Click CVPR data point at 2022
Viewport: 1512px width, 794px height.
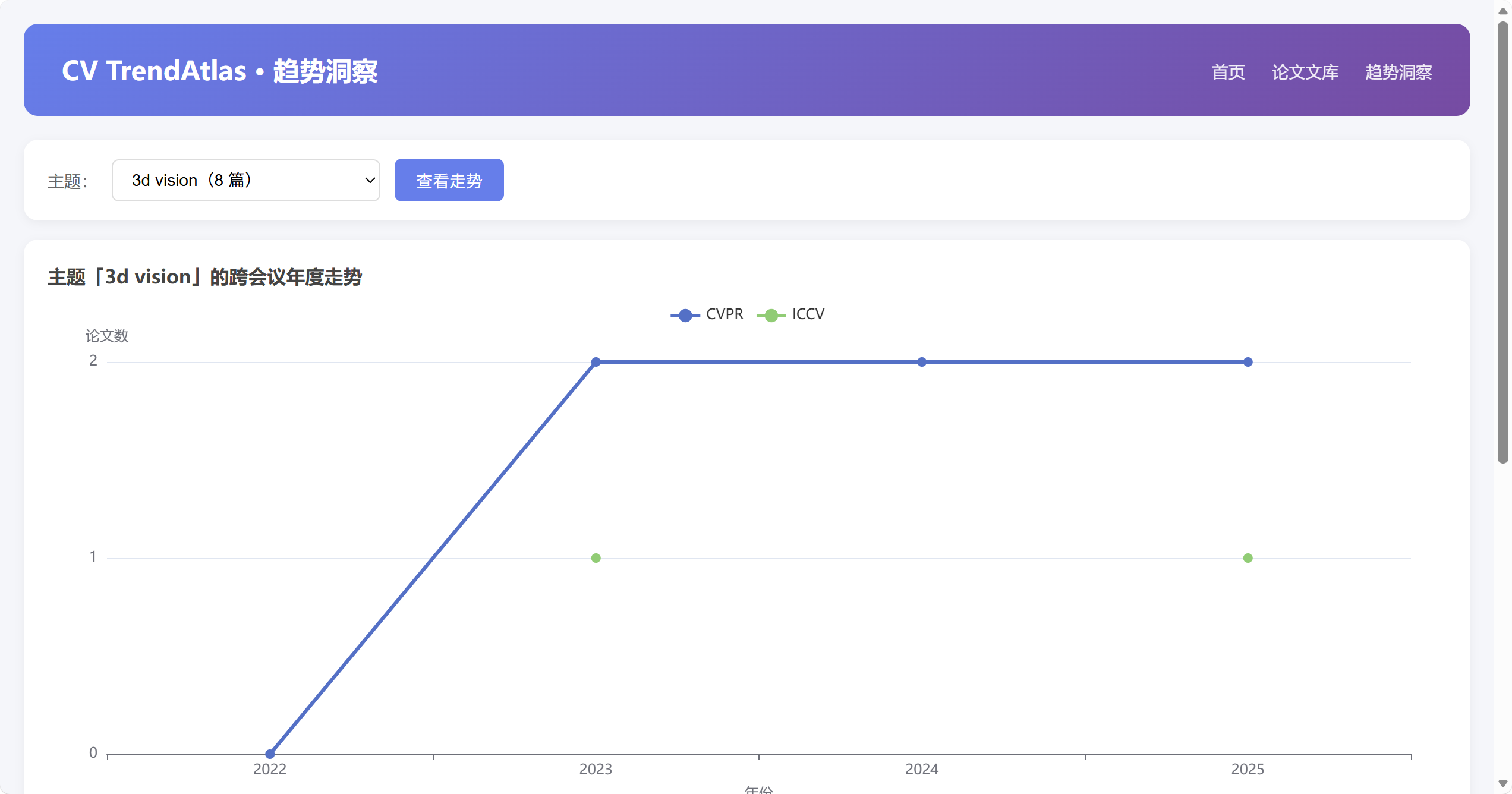(x=270, y=754)
